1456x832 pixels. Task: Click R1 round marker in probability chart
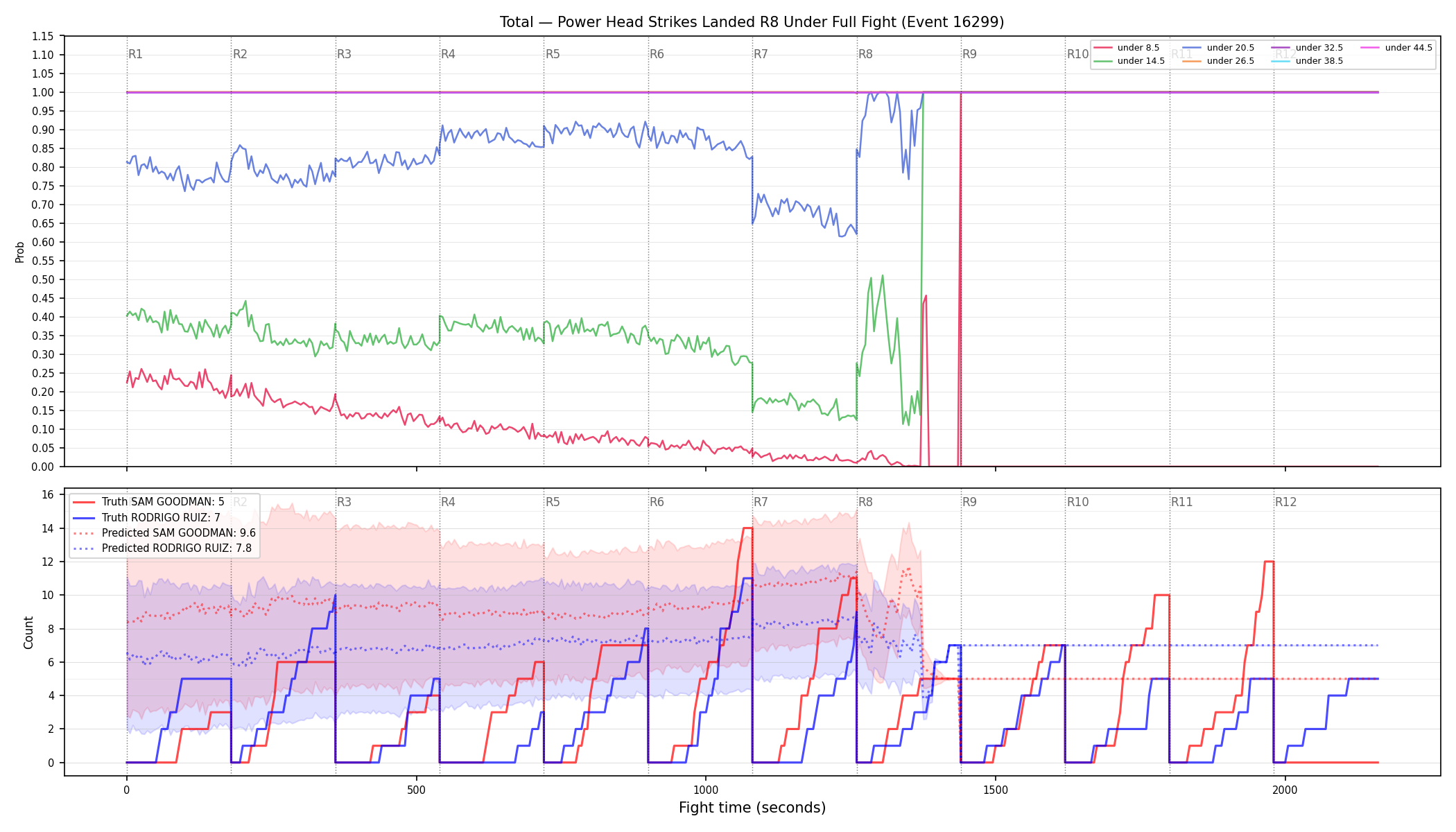pos(135,54)
